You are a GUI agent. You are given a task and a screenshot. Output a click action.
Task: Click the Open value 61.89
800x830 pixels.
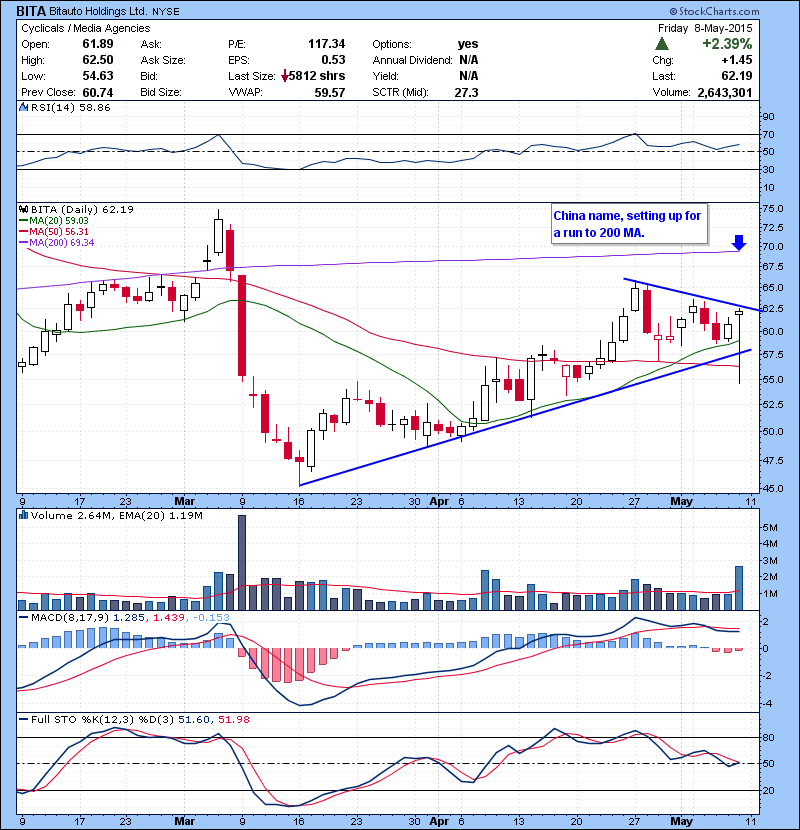(97, 44)
